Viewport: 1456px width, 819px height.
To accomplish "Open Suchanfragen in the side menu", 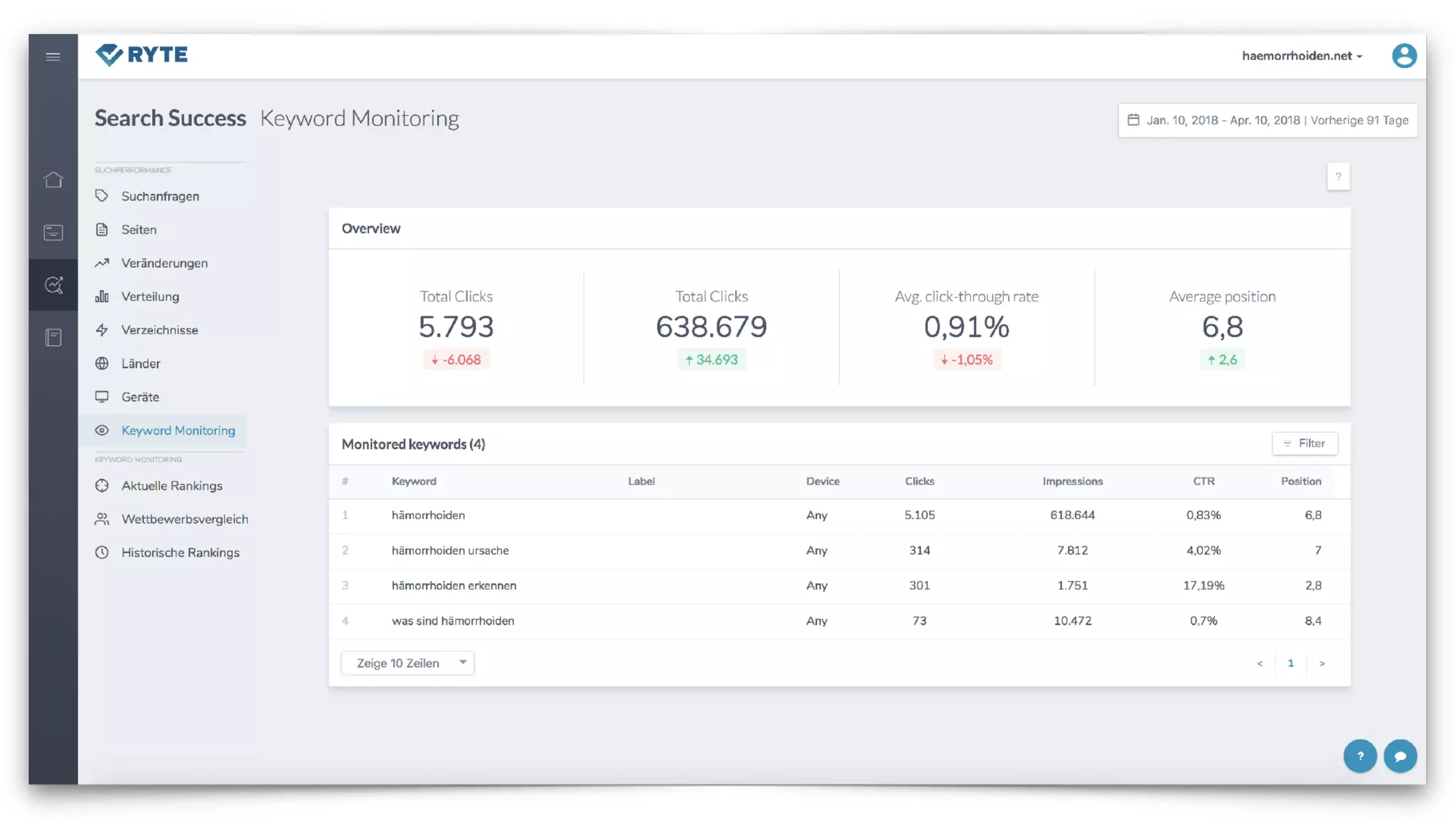I will point(160,196).
